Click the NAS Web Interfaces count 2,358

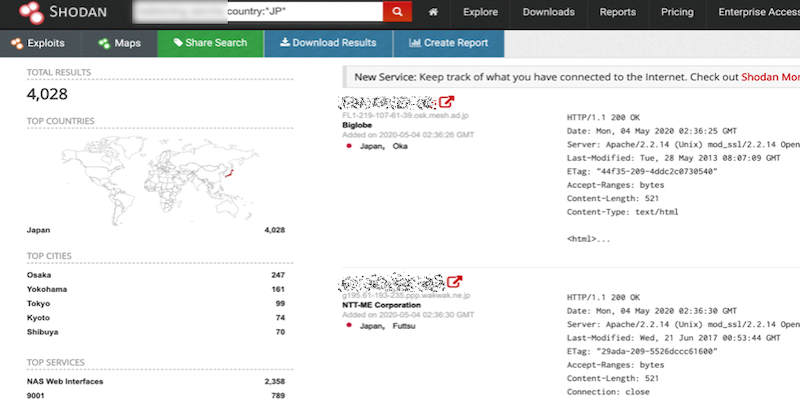pyautogui.click(x=275, y=382)
